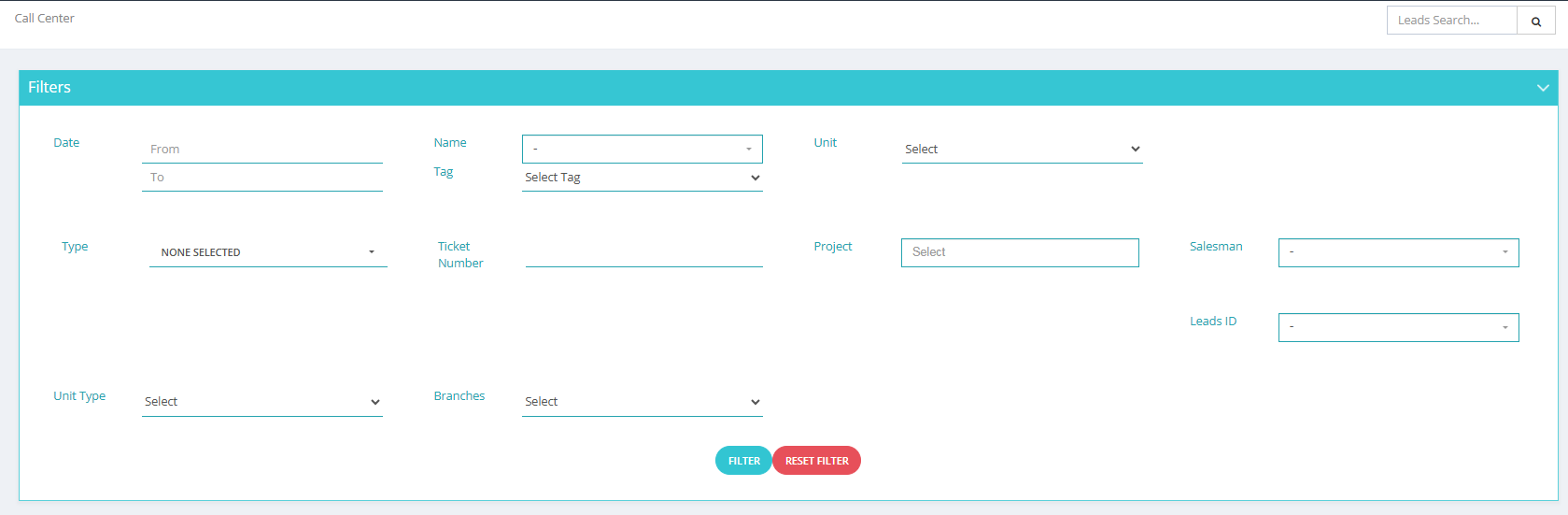Open the Leads ID dropdown
Viewport: 1568px width, 515px height.
click(1398, 327)
